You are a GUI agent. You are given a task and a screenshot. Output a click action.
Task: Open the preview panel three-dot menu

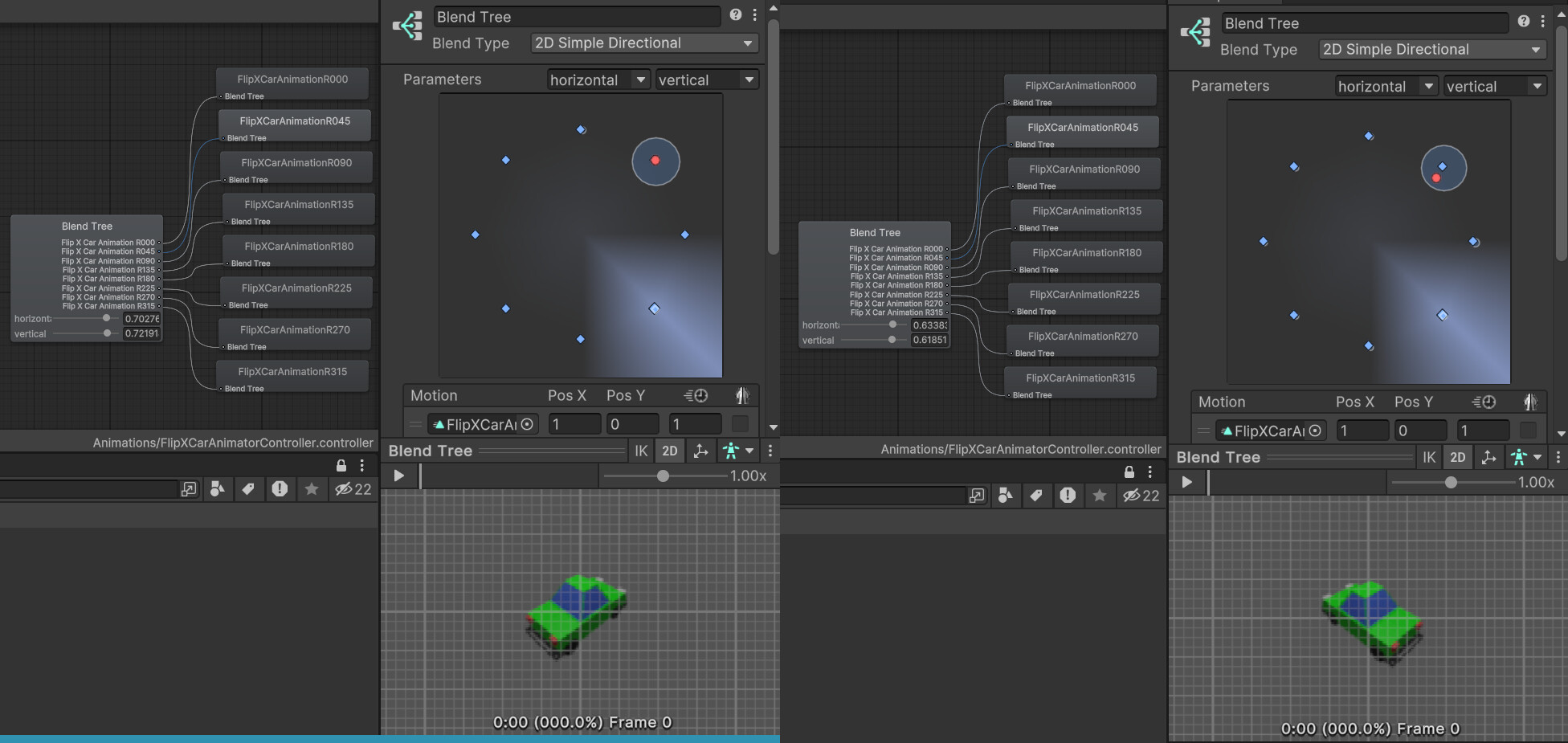[770, 451]
